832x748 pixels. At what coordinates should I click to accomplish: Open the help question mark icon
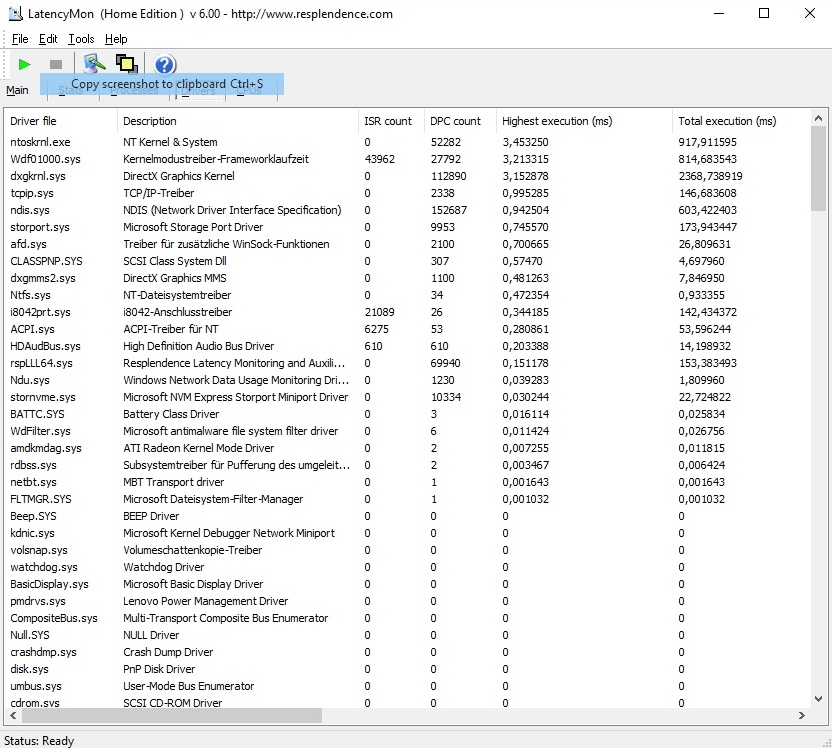pyautogui.click(x=164, y=65)
